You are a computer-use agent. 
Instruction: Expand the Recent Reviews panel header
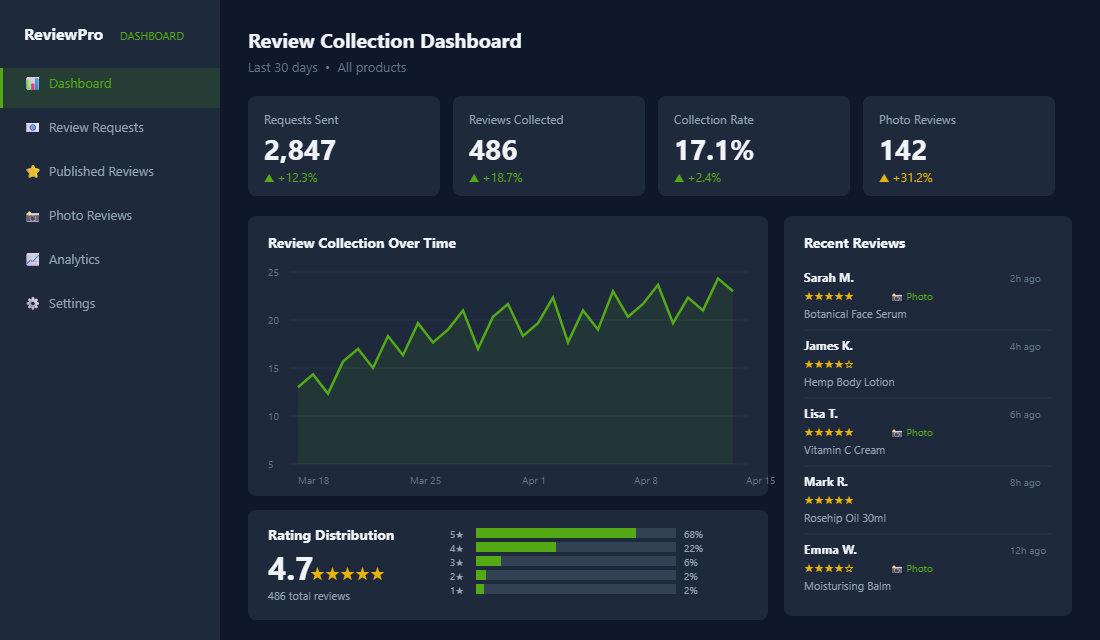pyautogui.click(x=854, y=243)
